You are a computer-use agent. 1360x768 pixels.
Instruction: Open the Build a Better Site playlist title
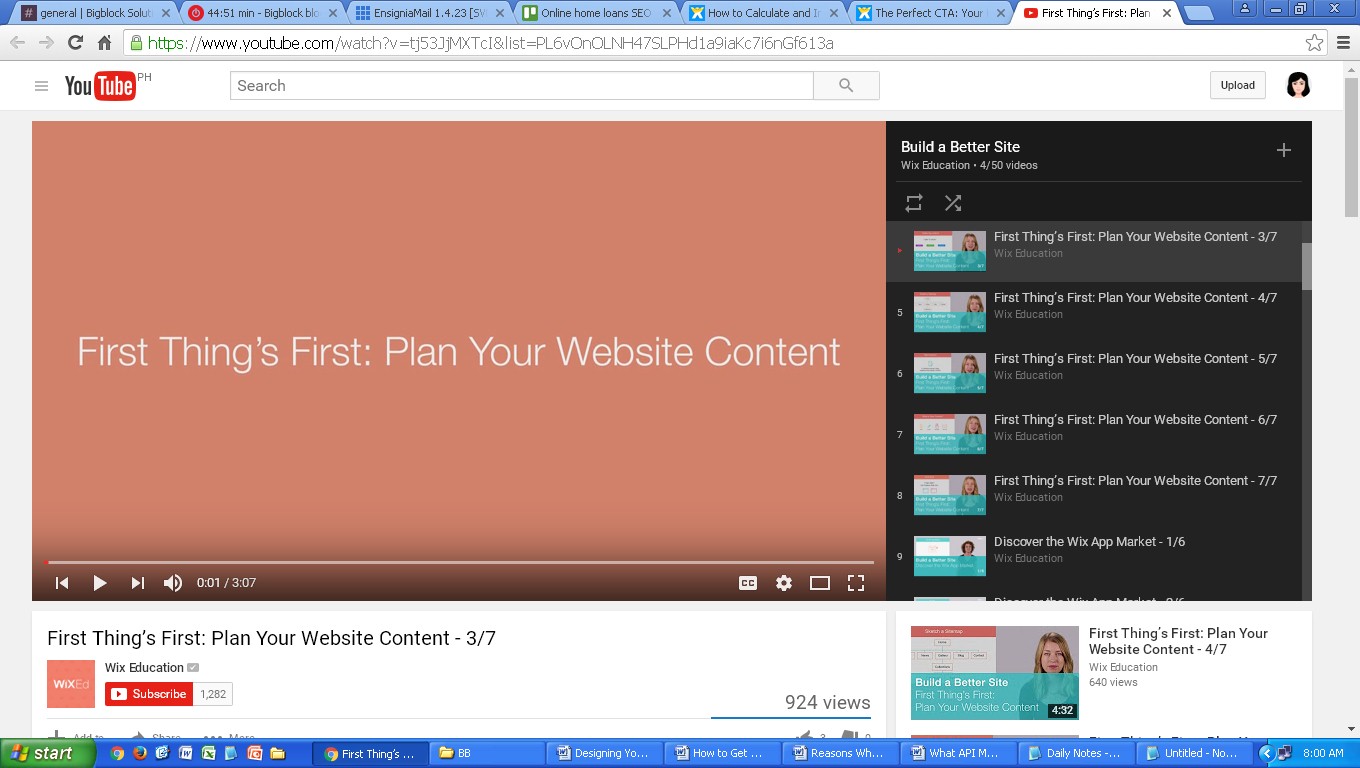960,146
